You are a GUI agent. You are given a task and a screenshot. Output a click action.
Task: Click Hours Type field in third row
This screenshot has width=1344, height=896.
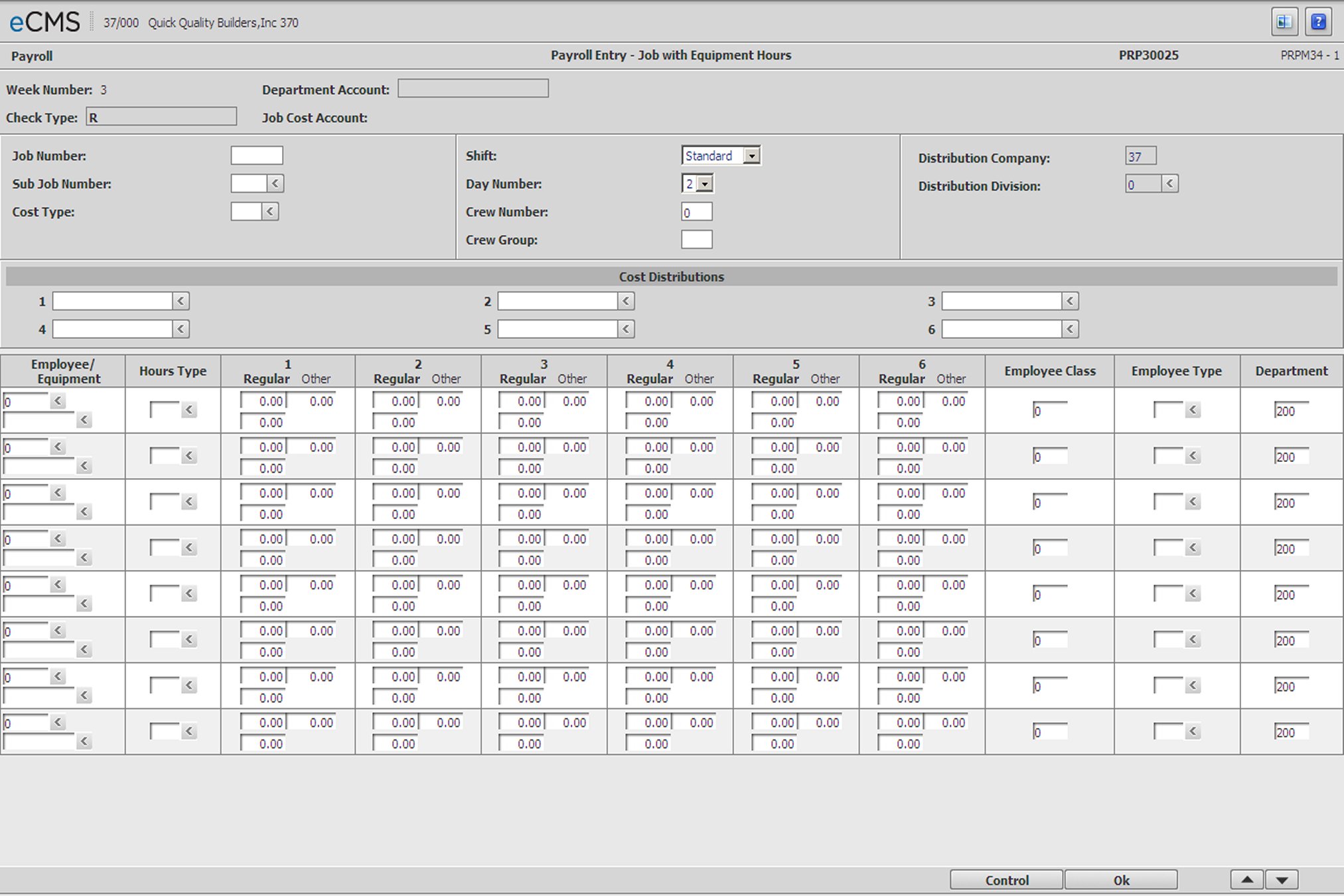click(165, 502)
